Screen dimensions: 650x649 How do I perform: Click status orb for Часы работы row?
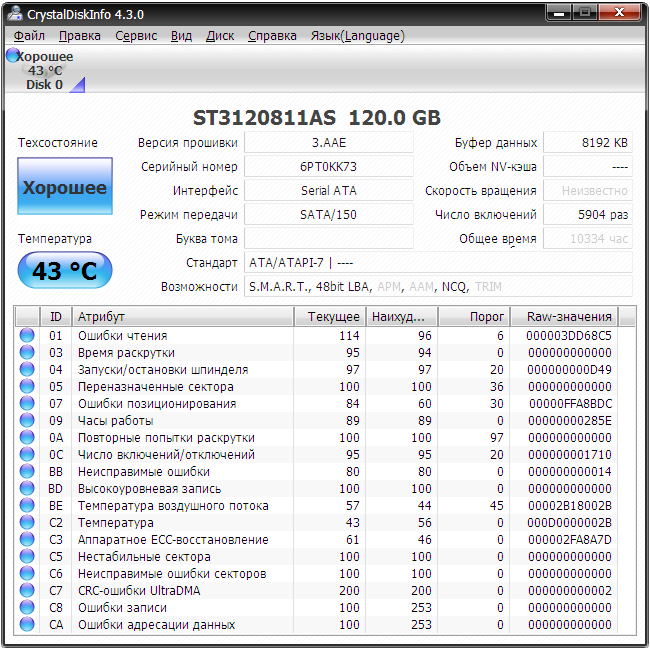point(27,420)
